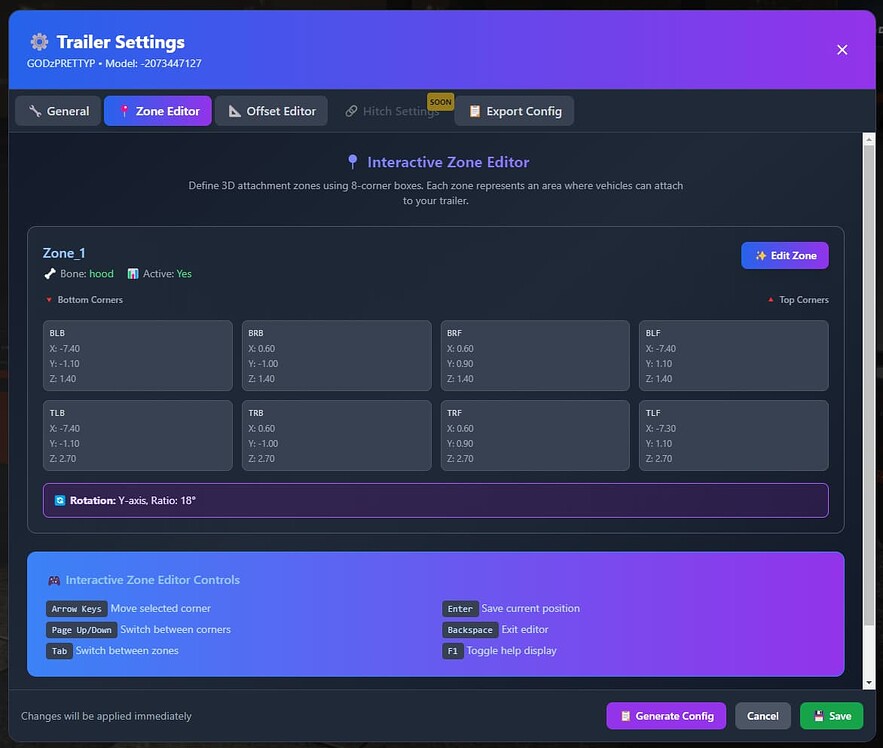Click the gear icon beside Trailer Settings title
883x748 pixels.
[37, 42]
